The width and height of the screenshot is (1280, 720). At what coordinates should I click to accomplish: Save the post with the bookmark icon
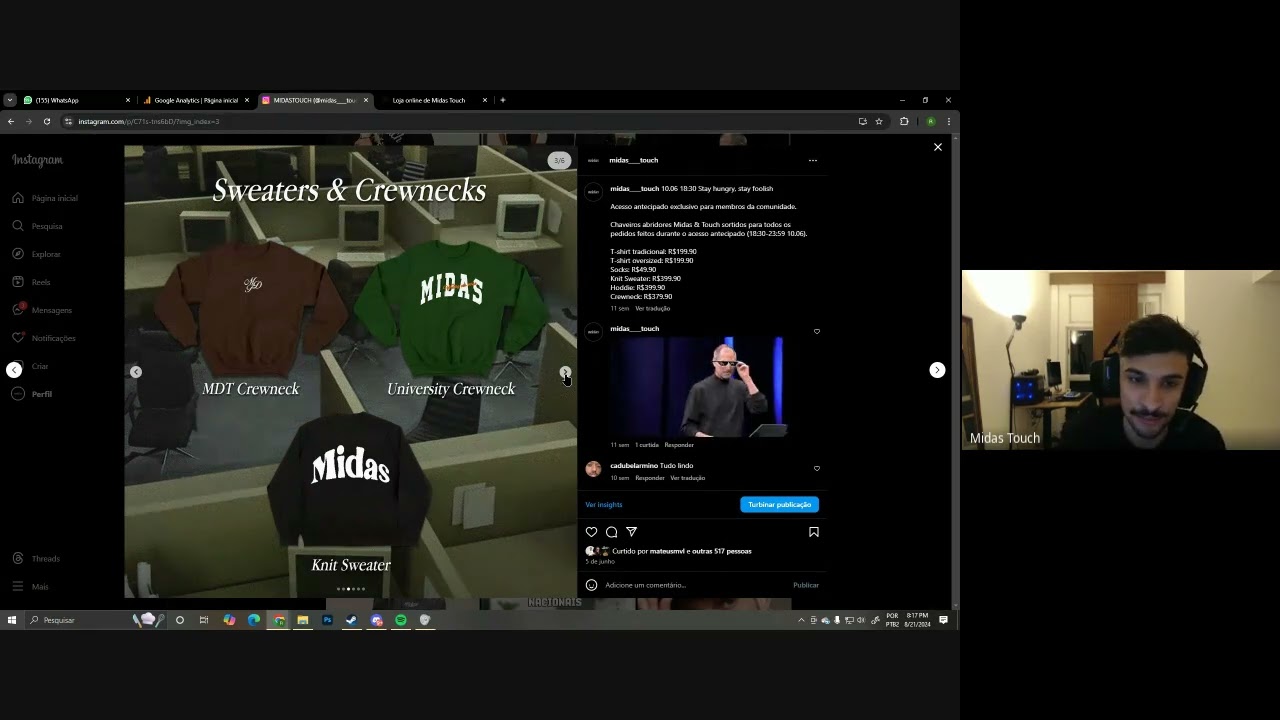[x=814, y=532]
